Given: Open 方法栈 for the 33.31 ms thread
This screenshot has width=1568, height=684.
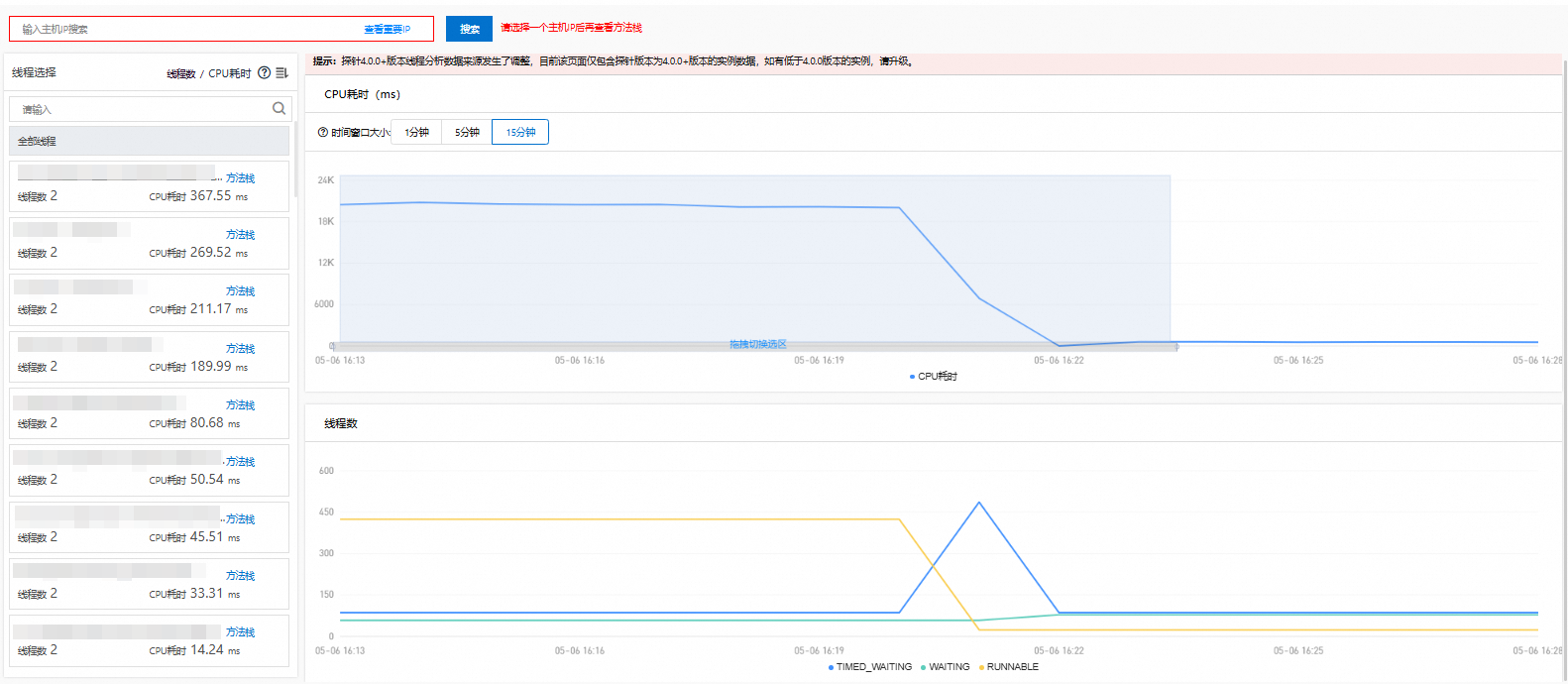Looking at the screenshot, I should (240, 576).
